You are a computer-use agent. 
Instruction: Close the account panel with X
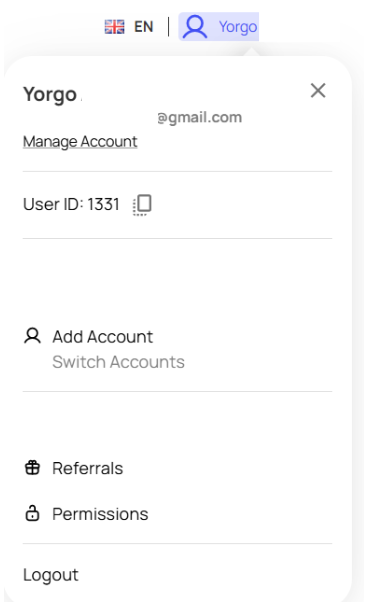[318, 90]
